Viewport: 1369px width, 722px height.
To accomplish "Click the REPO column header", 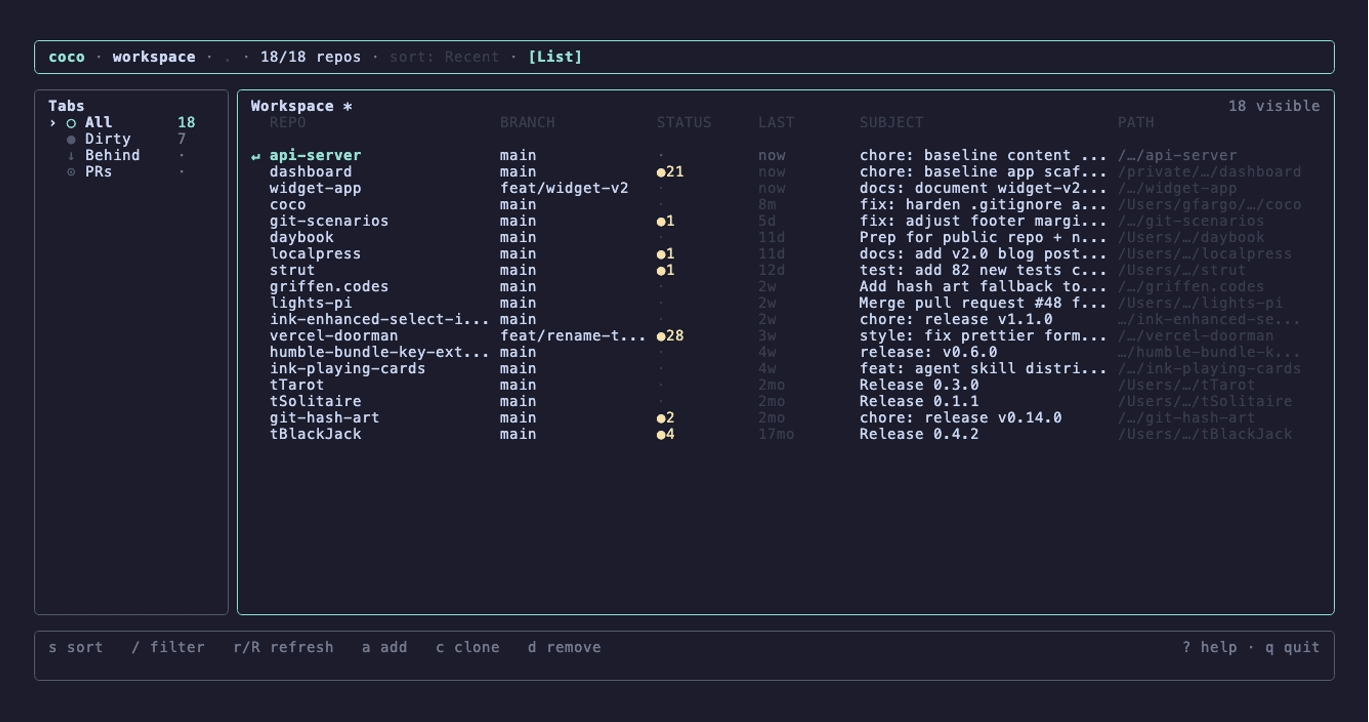I will tap(288, 123).
